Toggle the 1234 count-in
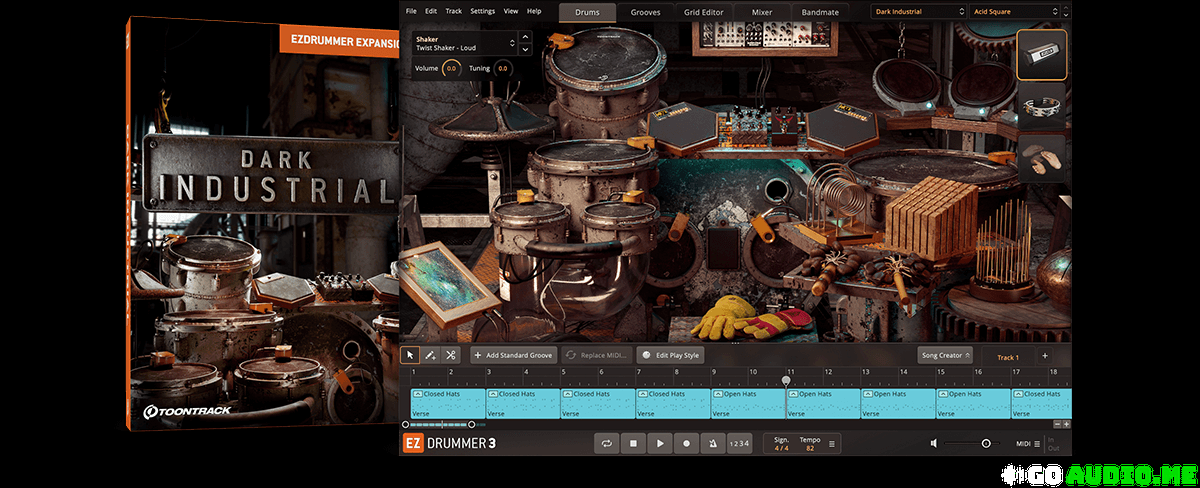 (x=738, y=443)
